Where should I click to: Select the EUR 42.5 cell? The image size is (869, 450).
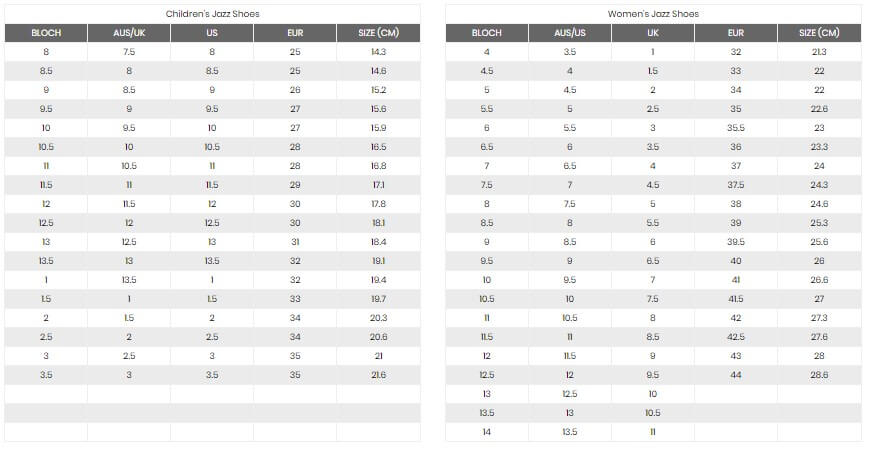pos(736,337)
